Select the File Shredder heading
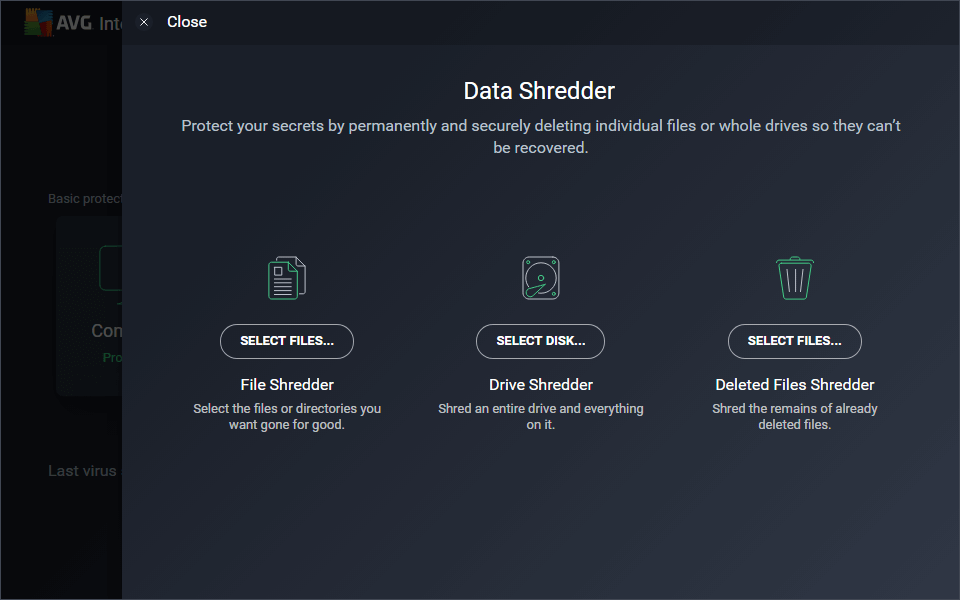Viewport: 960px width, 600px height. (x=287, y=385)
